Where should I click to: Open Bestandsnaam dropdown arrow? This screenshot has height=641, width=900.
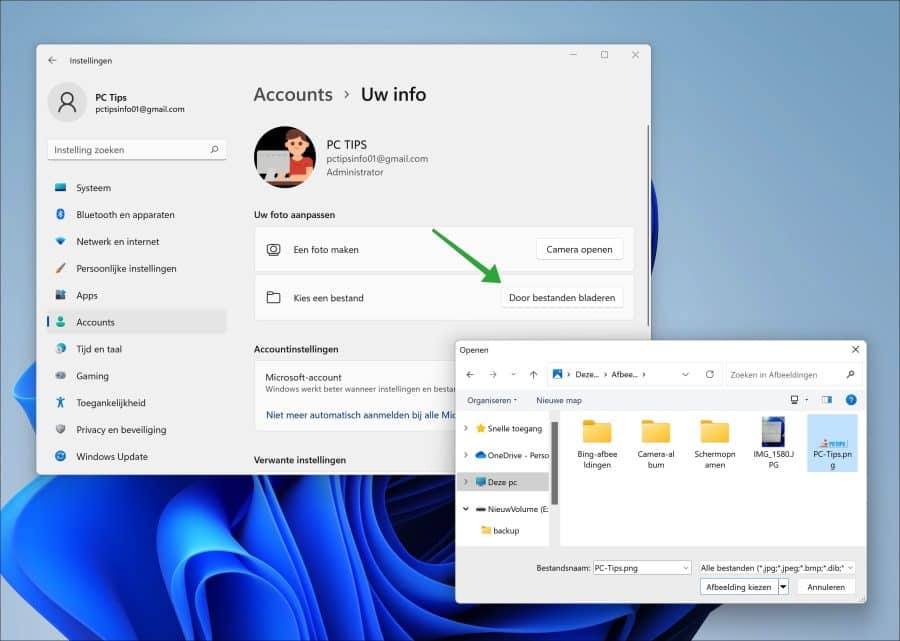click(685, 568)
